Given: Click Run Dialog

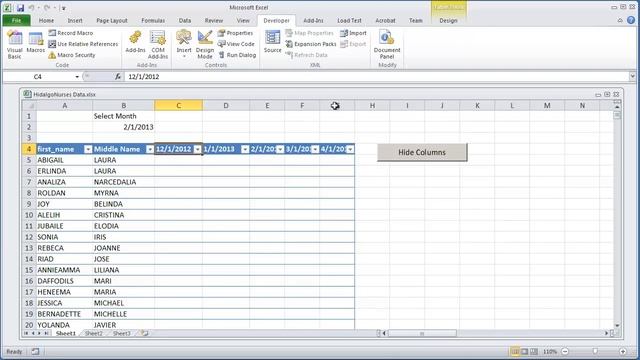Looking at the screenshot, I should click(x=237, y=55).
